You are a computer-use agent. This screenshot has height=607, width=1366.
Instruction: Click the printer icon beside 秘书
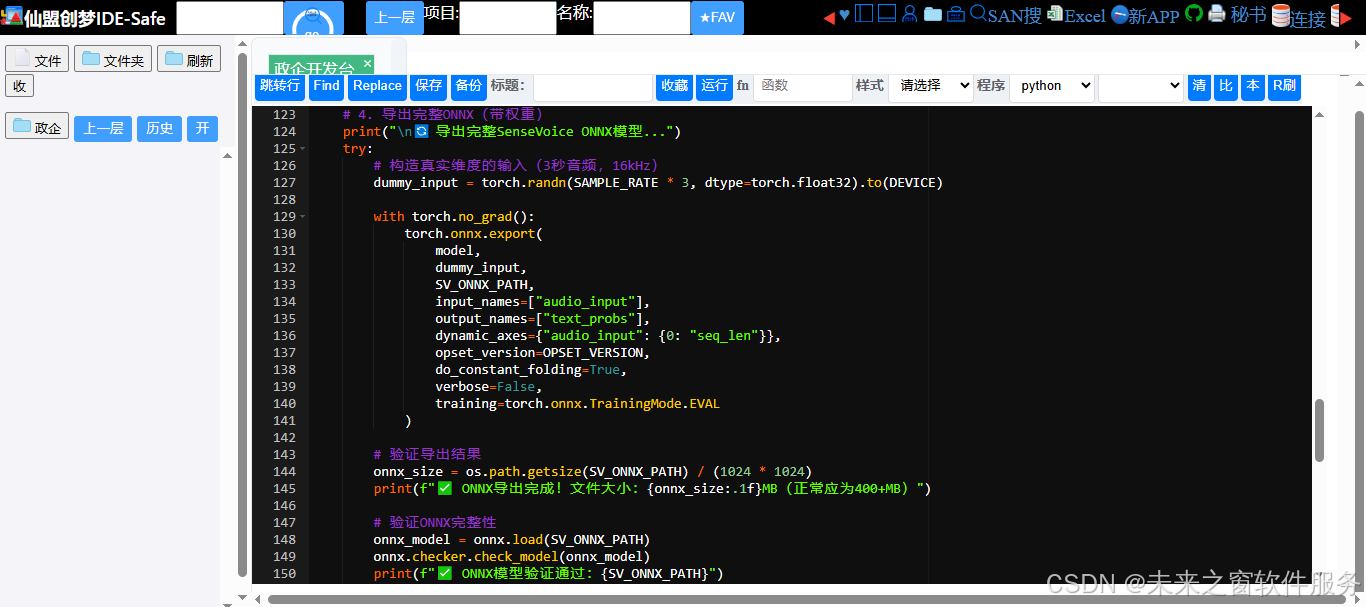click(1216, 14)
